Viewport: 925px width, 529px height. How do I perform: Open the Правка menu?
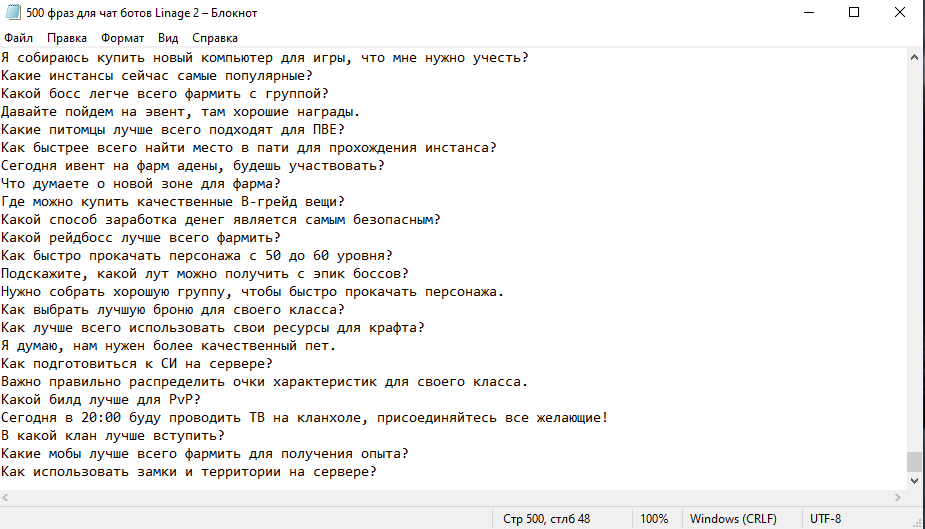click(67, 38)
